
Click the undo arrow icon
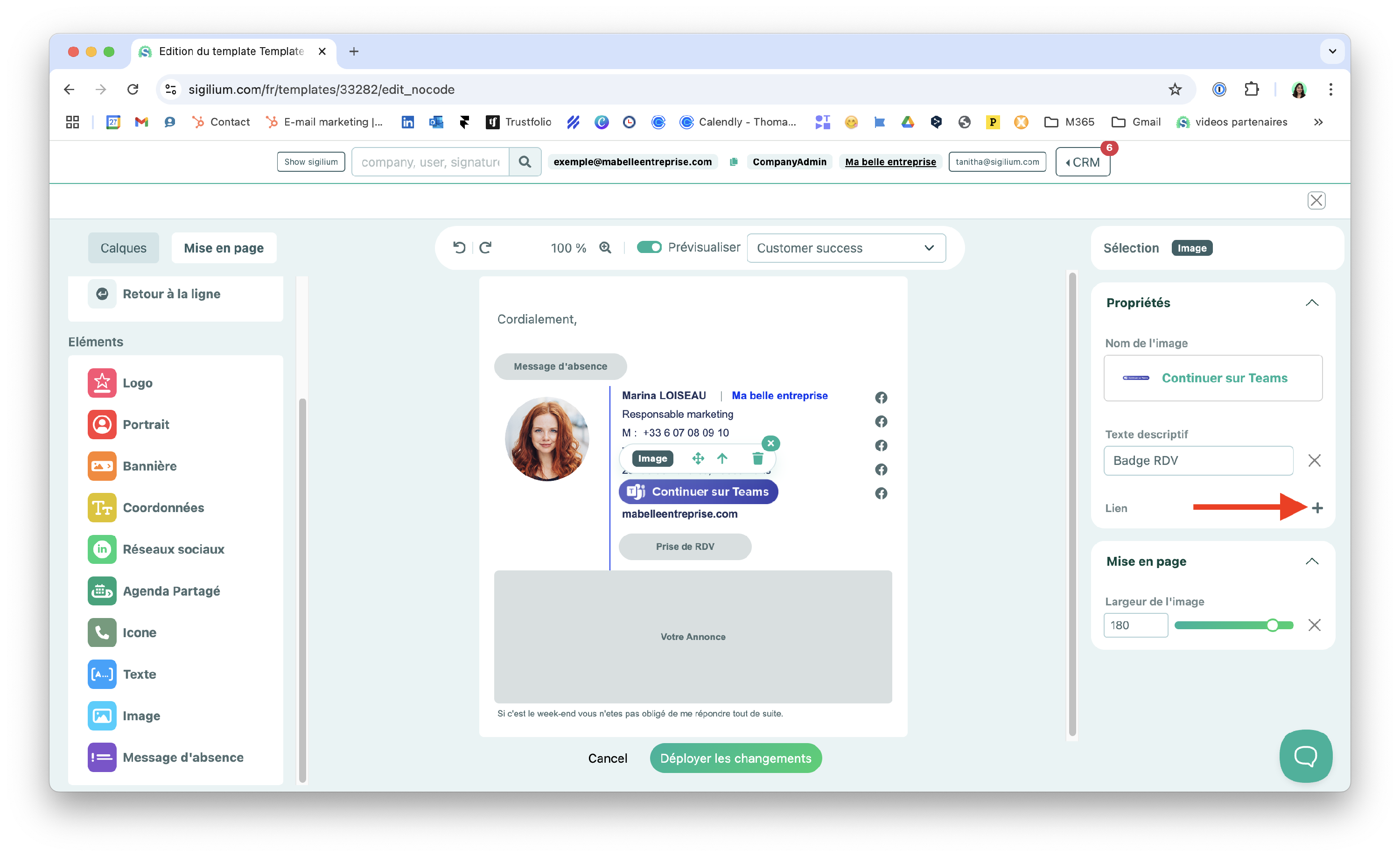459,248
